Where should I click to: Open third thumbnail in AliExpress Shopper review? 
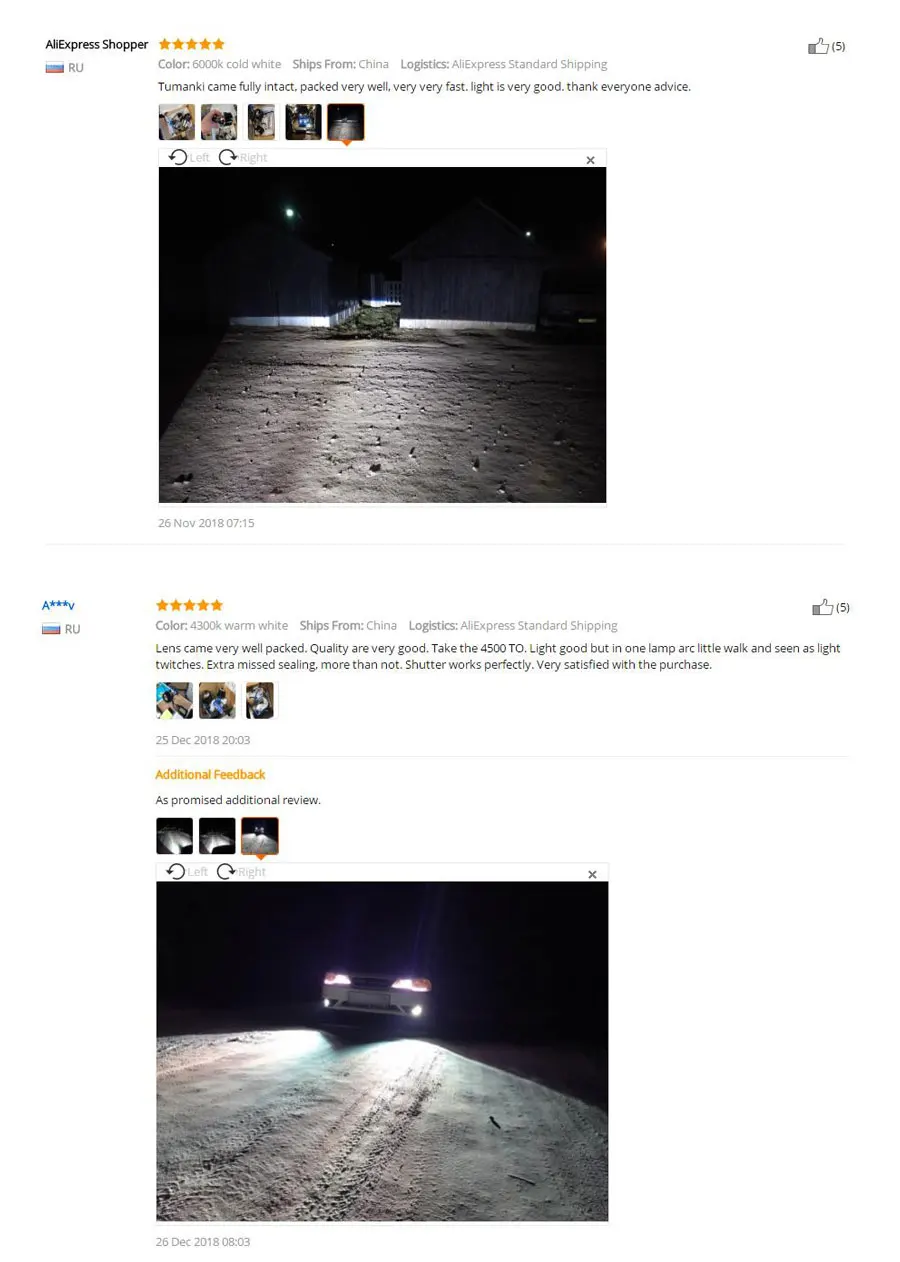pyautogui.click(x=261, y=122)
